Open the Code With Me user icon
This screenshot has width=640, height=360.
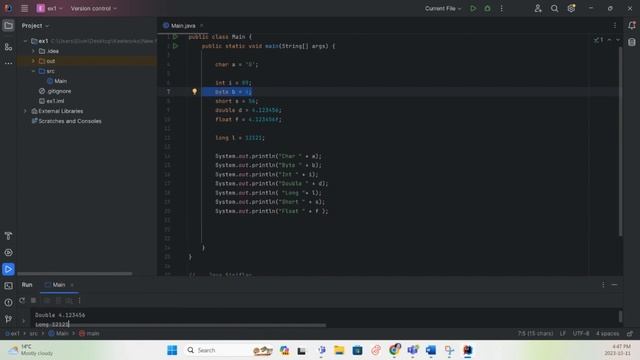point(538,8)
